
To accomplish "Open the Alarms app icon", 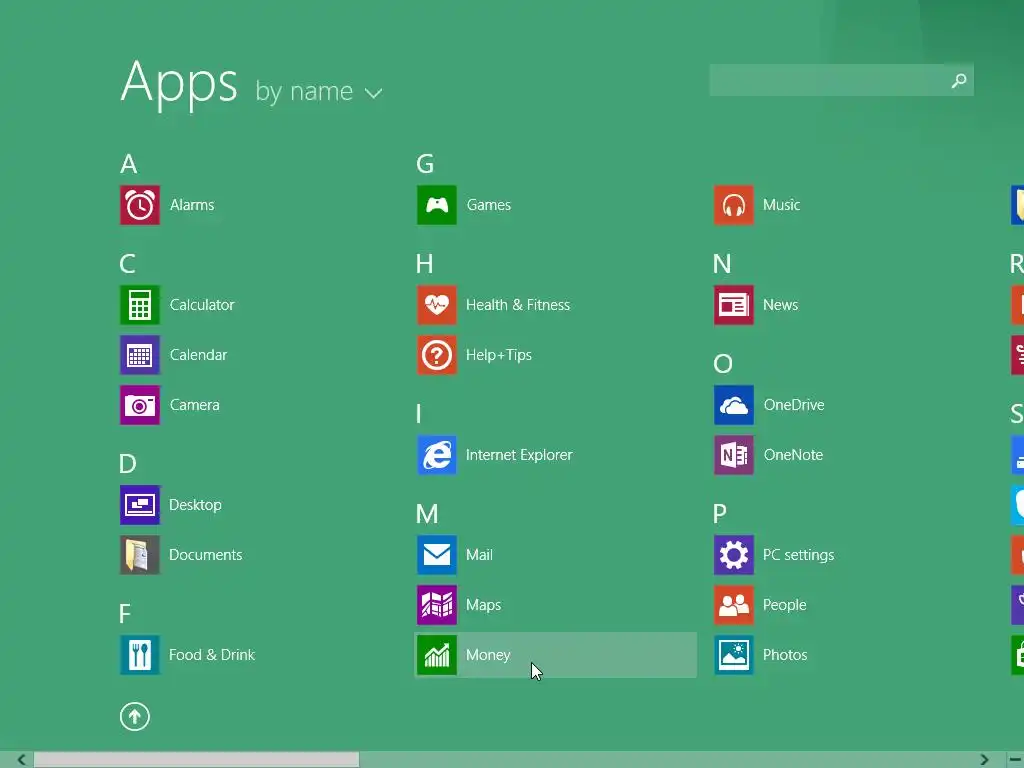I will [140, 205].
